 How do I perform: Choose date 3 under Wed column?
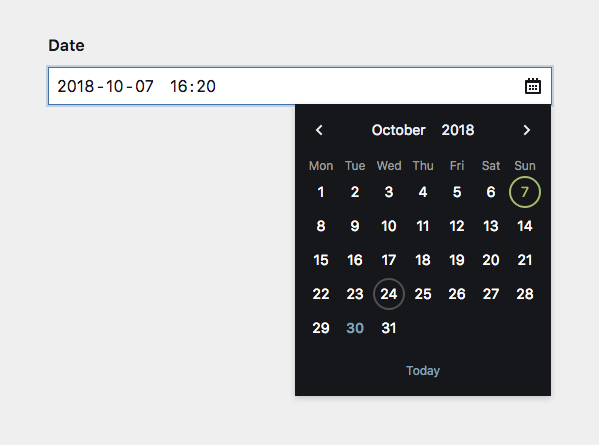(x=389, y=192)
